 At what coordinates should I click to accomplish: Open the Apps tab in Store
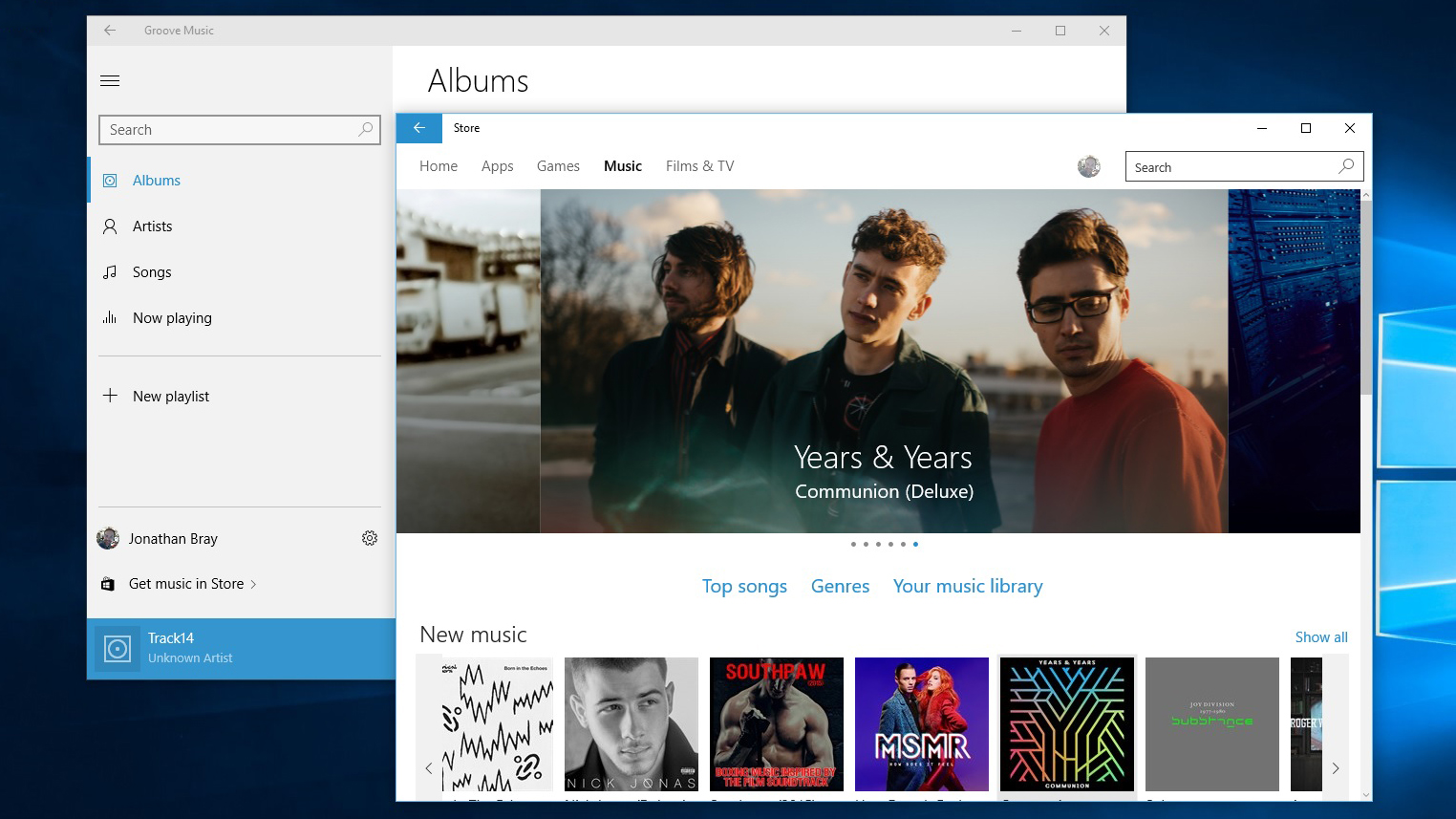497,165
